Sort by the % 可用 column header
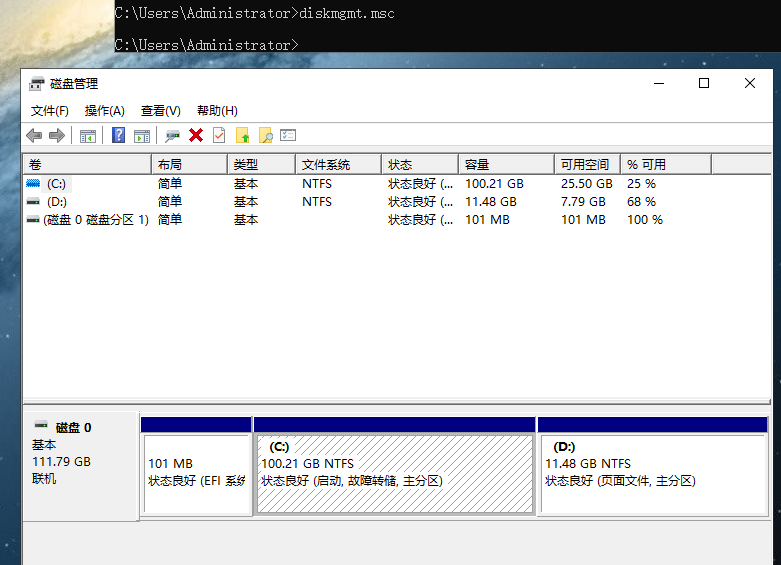The width and height of the screenshot is (781, 565). tap(666, 164)
